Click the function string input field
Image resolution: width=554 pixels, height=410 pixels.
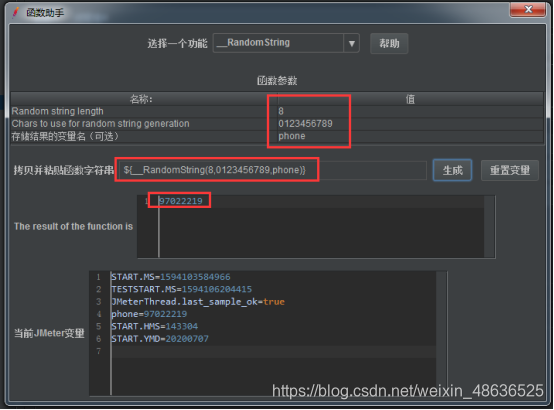point(272,170)
